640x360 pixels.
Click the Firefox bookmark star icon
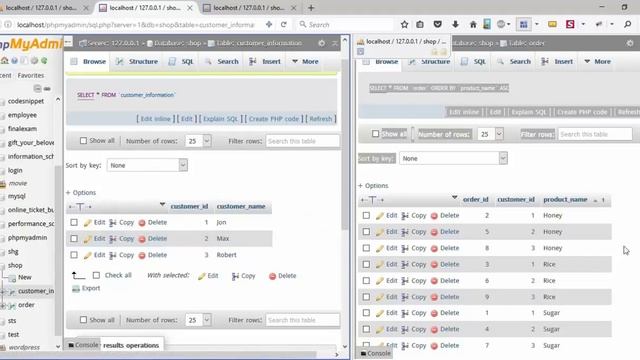[404, 24]
